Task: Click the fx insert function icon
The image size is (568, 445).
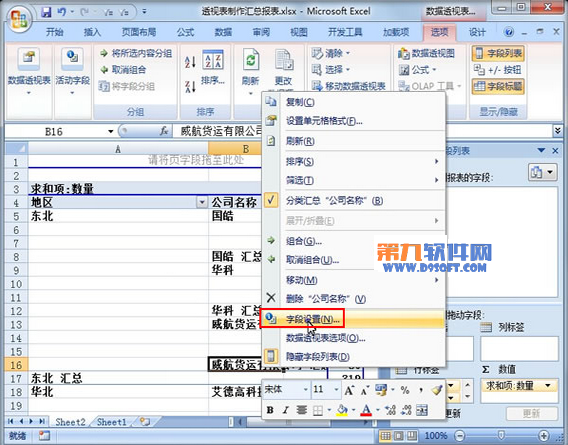Action: (x=164, y=131)
